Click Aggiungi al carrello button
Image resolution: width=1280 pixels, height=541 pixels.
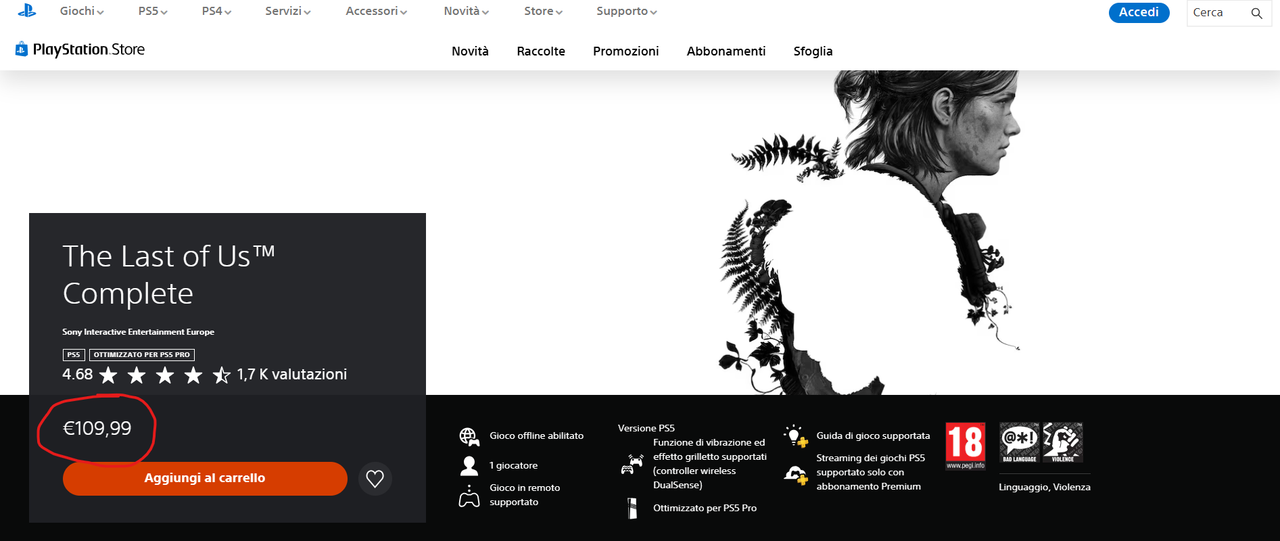click(x=205, y=479)
